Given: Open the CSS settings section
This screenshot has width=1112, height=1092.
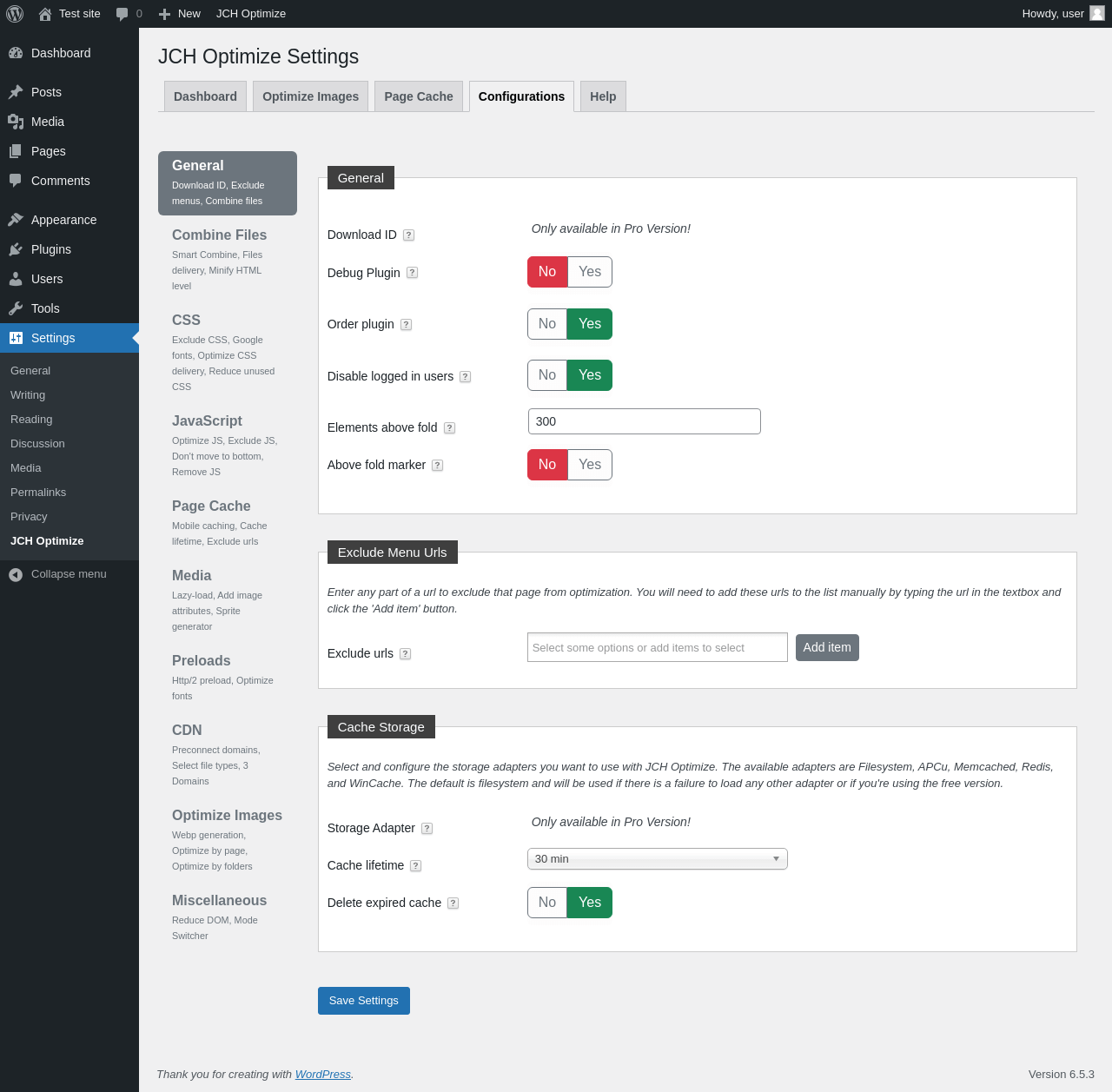Looking at the screenshot, I should point(228,352).
